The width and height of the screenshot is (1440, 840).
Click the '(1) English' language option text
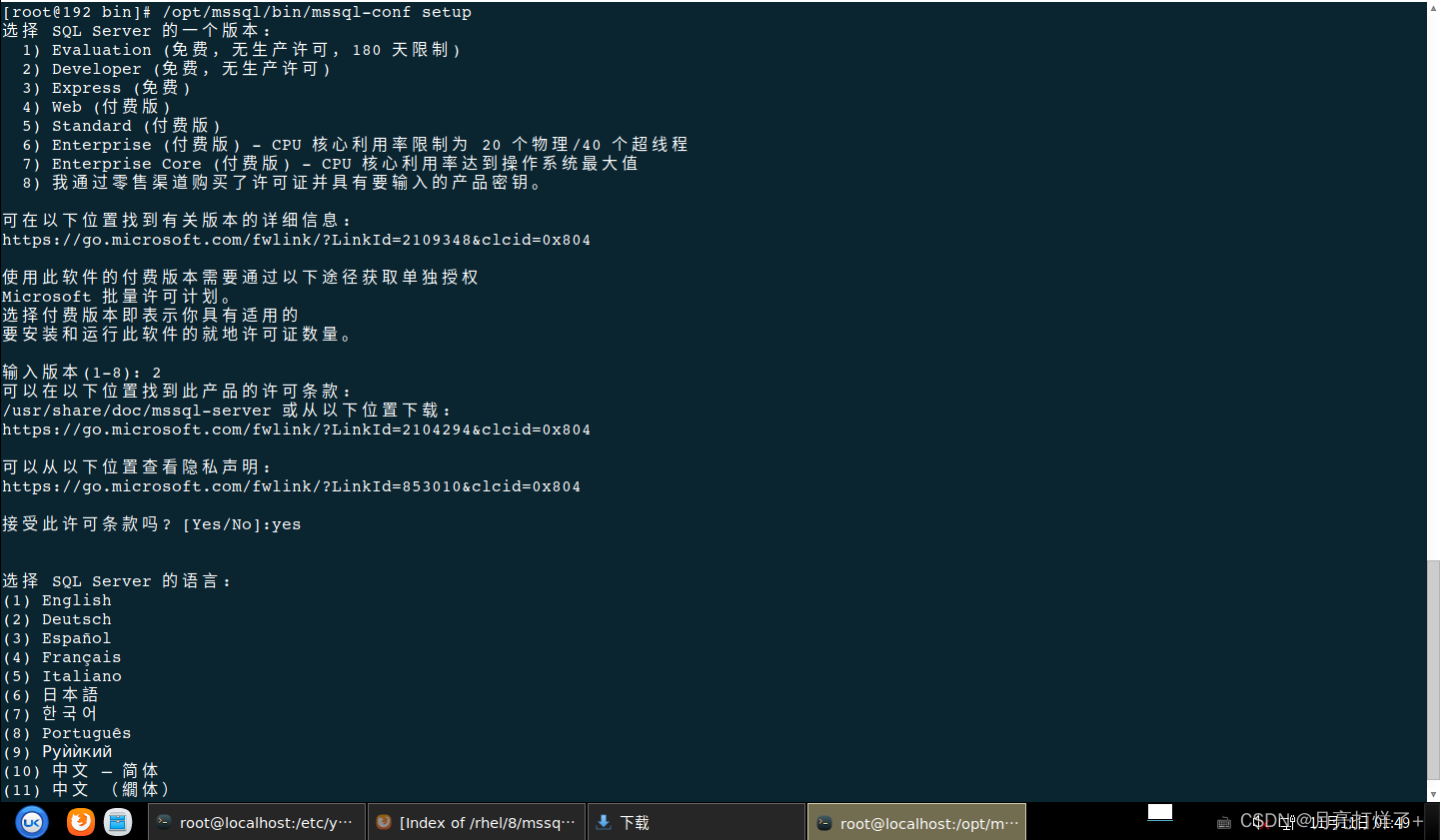(57, 600)
